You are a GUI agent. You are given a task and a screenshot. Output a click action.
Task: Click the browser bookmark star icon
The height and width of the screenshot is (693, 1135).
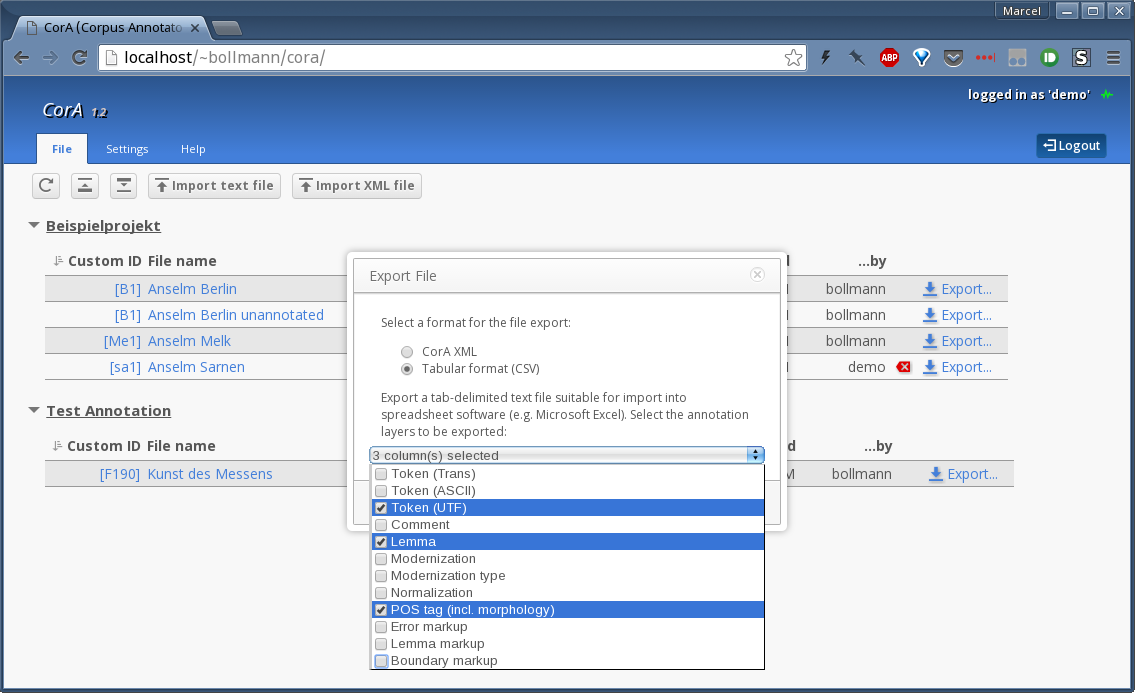(x=793, y=58)
